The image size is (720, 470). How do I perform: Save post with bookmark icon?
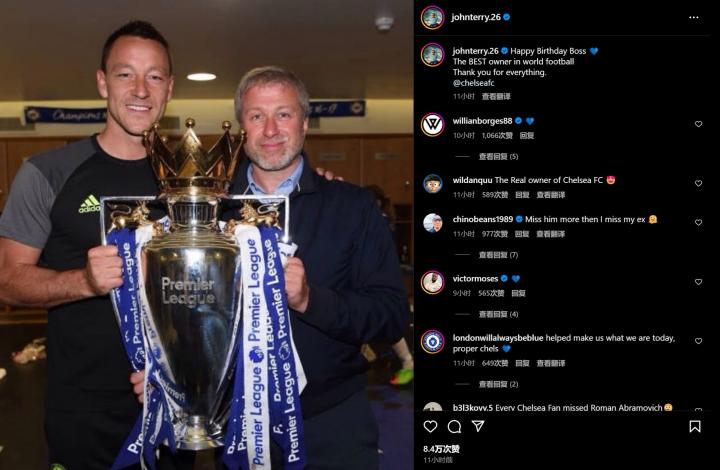pos(695,426)
